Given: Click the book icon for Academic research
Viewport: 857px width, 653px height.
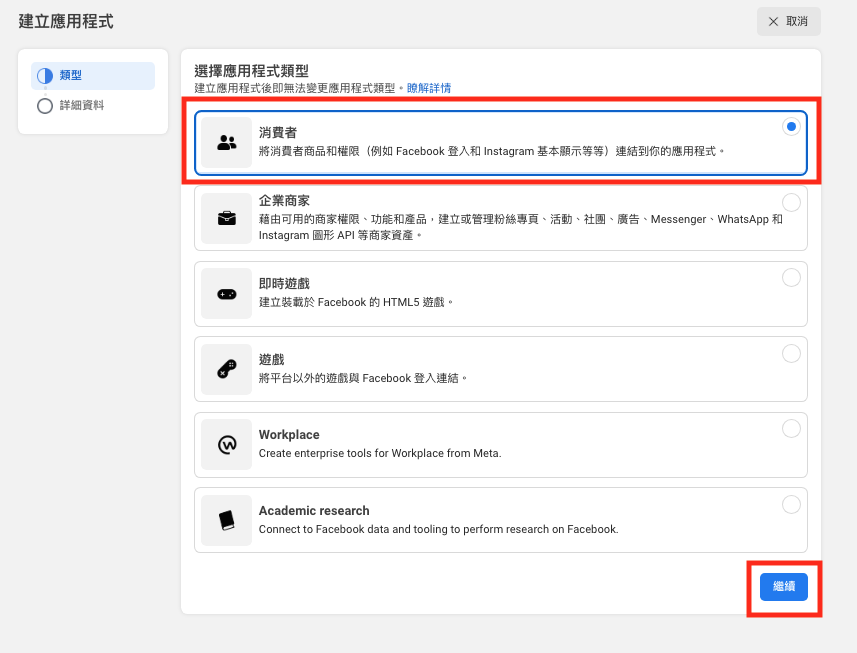Looking at the screenshot, I should click(227, 520).
